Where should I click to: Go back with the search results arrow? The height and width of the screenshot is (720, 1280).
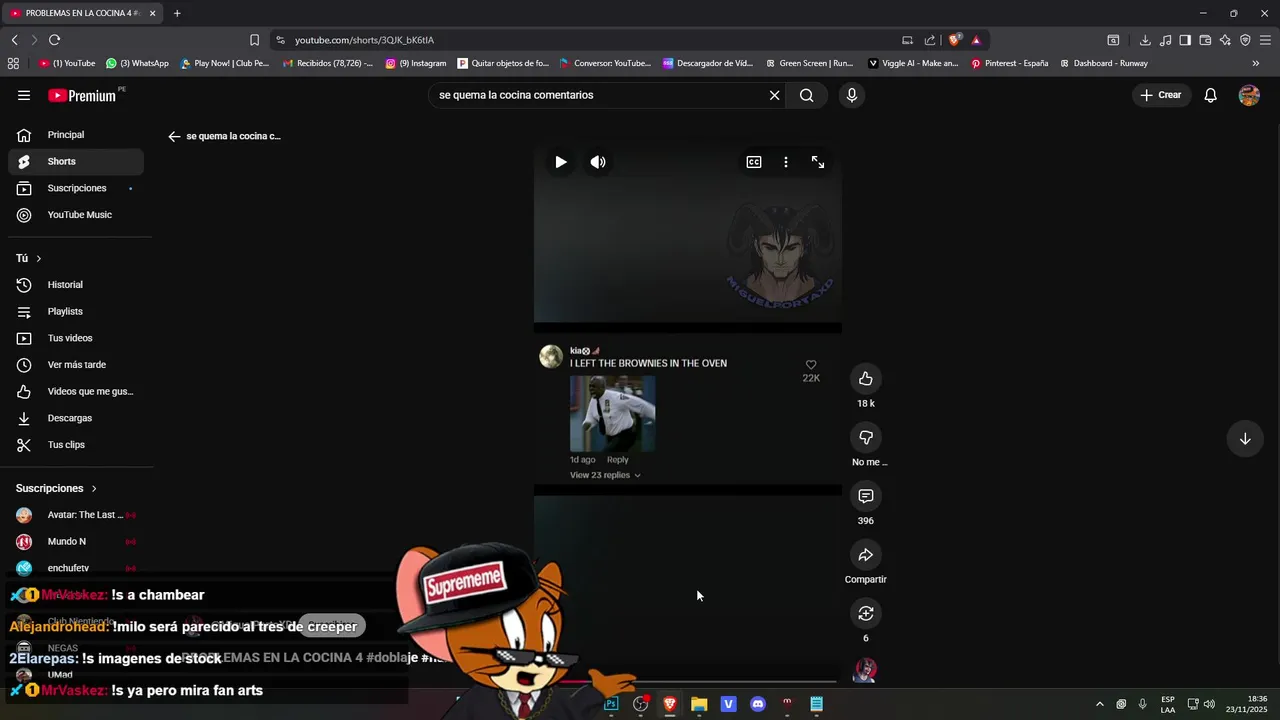(174, 136)
